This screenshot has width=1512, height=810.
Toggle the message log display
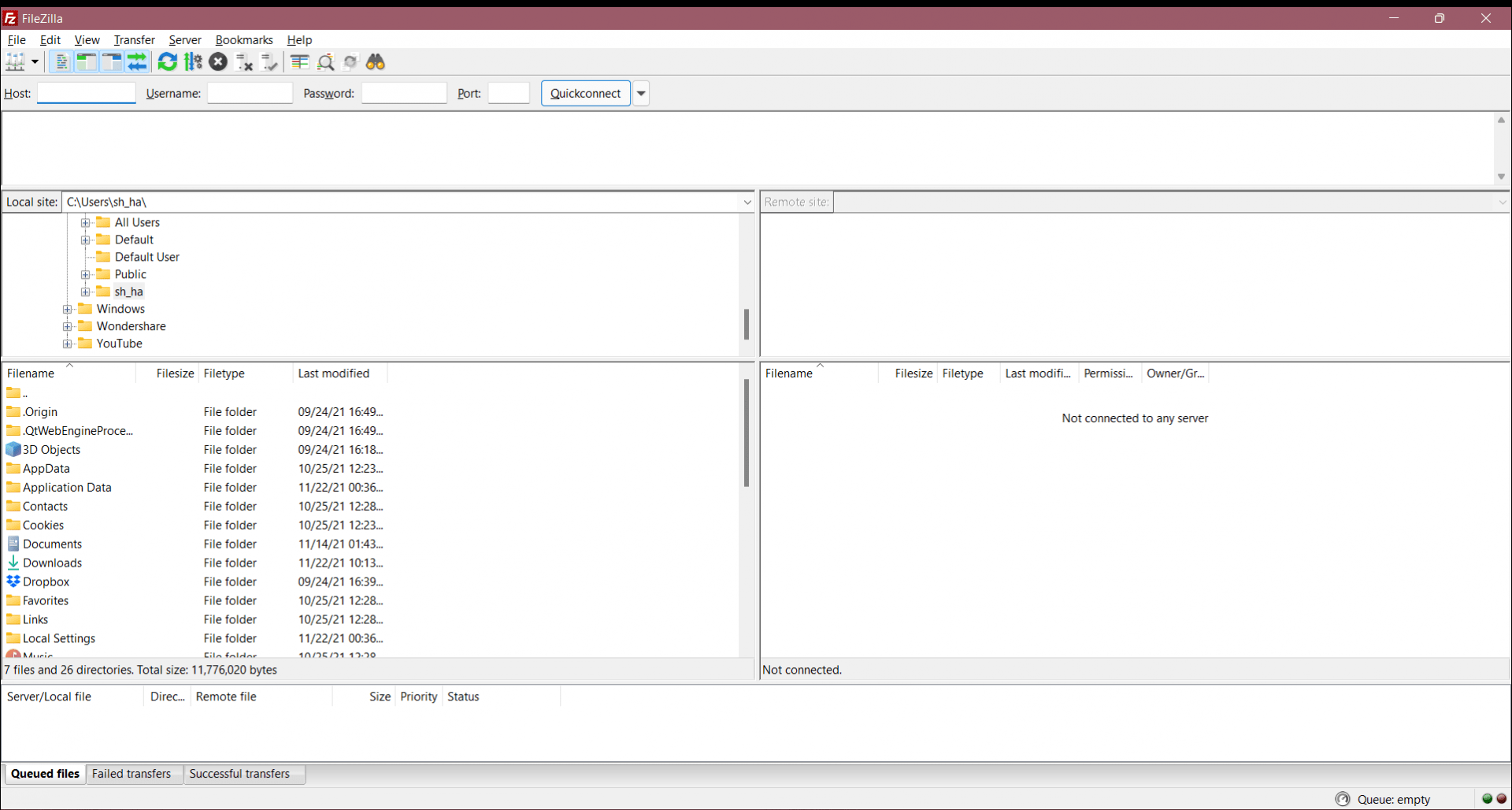click(x=61, y=61)
